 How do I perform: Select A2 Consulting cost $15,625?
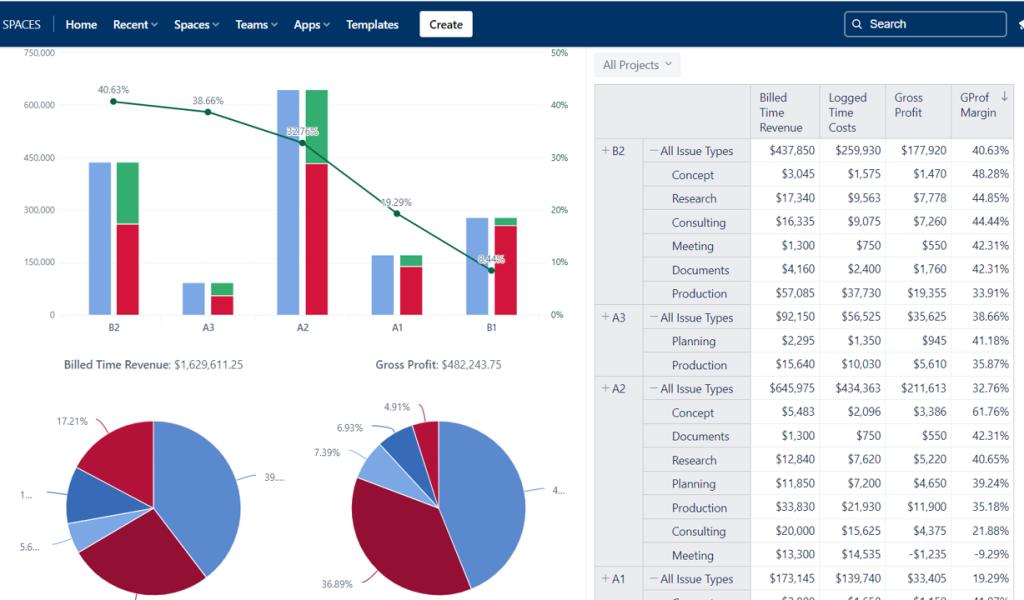click(852, 531)
